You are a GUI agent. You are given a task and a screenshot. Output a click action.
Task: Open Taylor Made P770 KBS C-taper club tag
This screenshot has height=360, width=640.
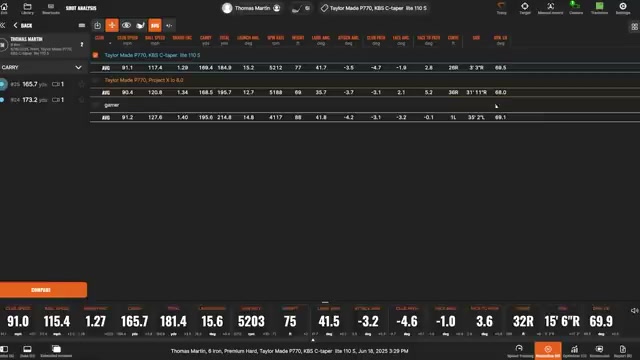point(374,8)
